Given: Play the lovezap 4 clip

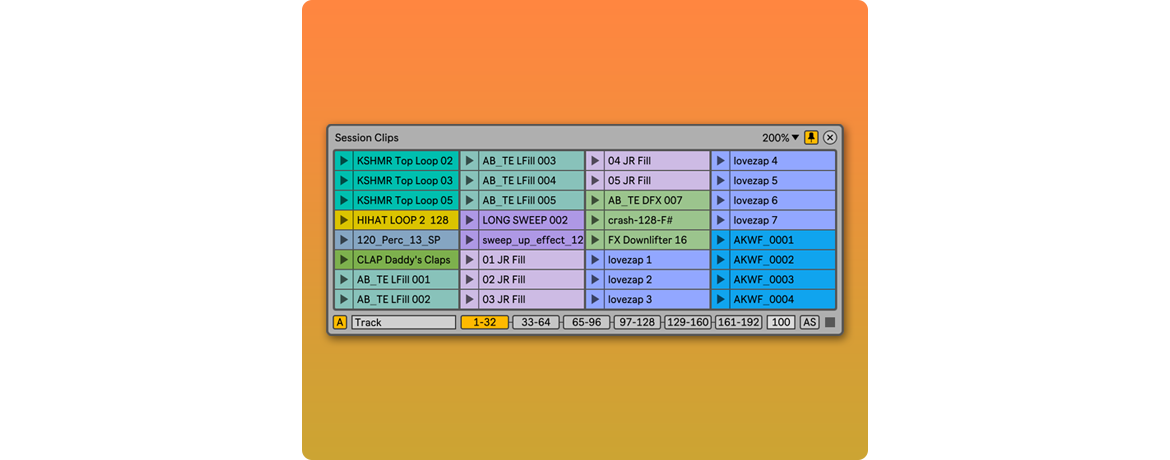Looking at the screenshot, I should pos(720,161).
